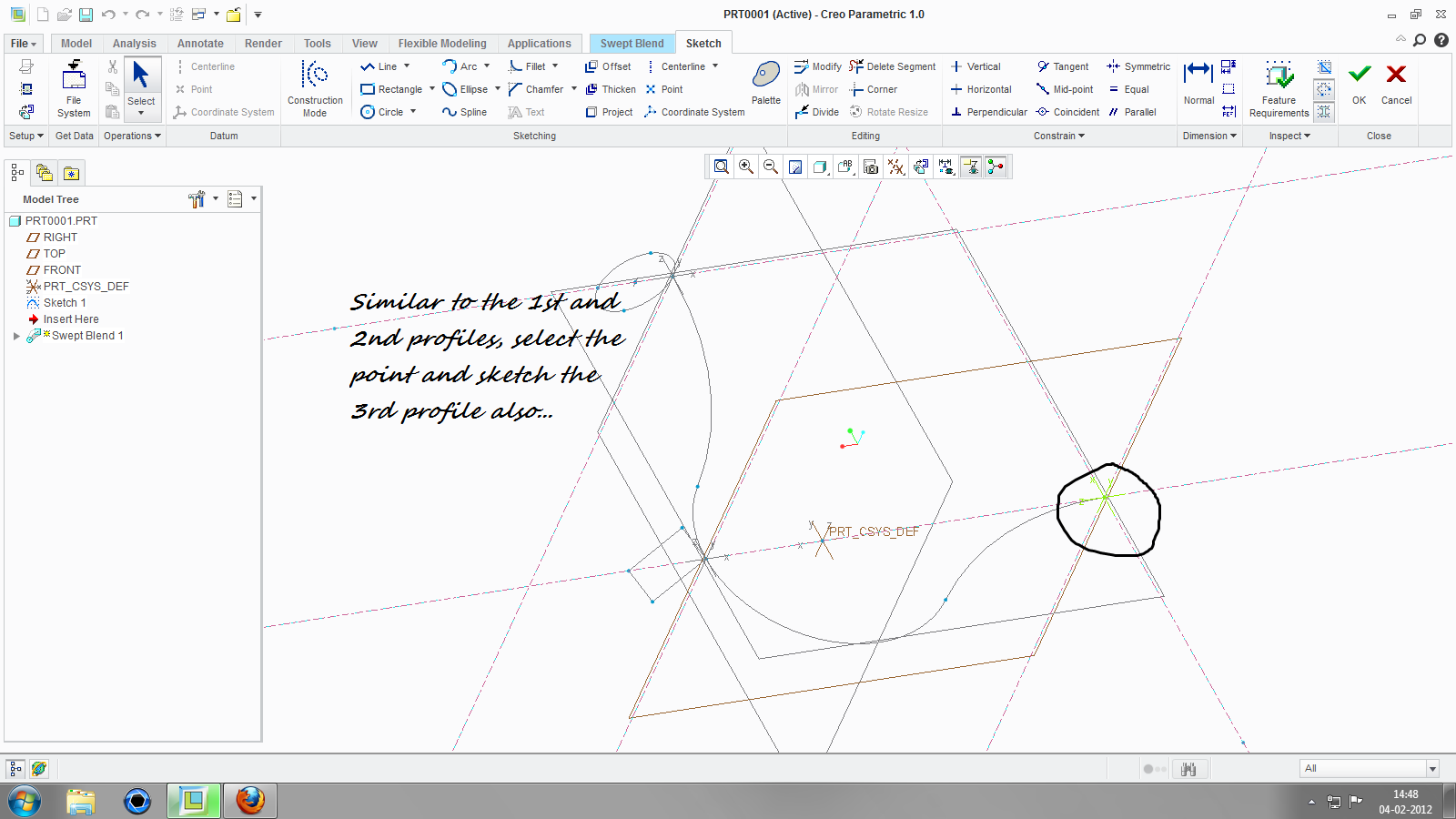Image resolution: width=1456 pixels, height=819 pixels.
Task: Click the Regenerate icon in quick access toolbar
Action: (177, 15)
